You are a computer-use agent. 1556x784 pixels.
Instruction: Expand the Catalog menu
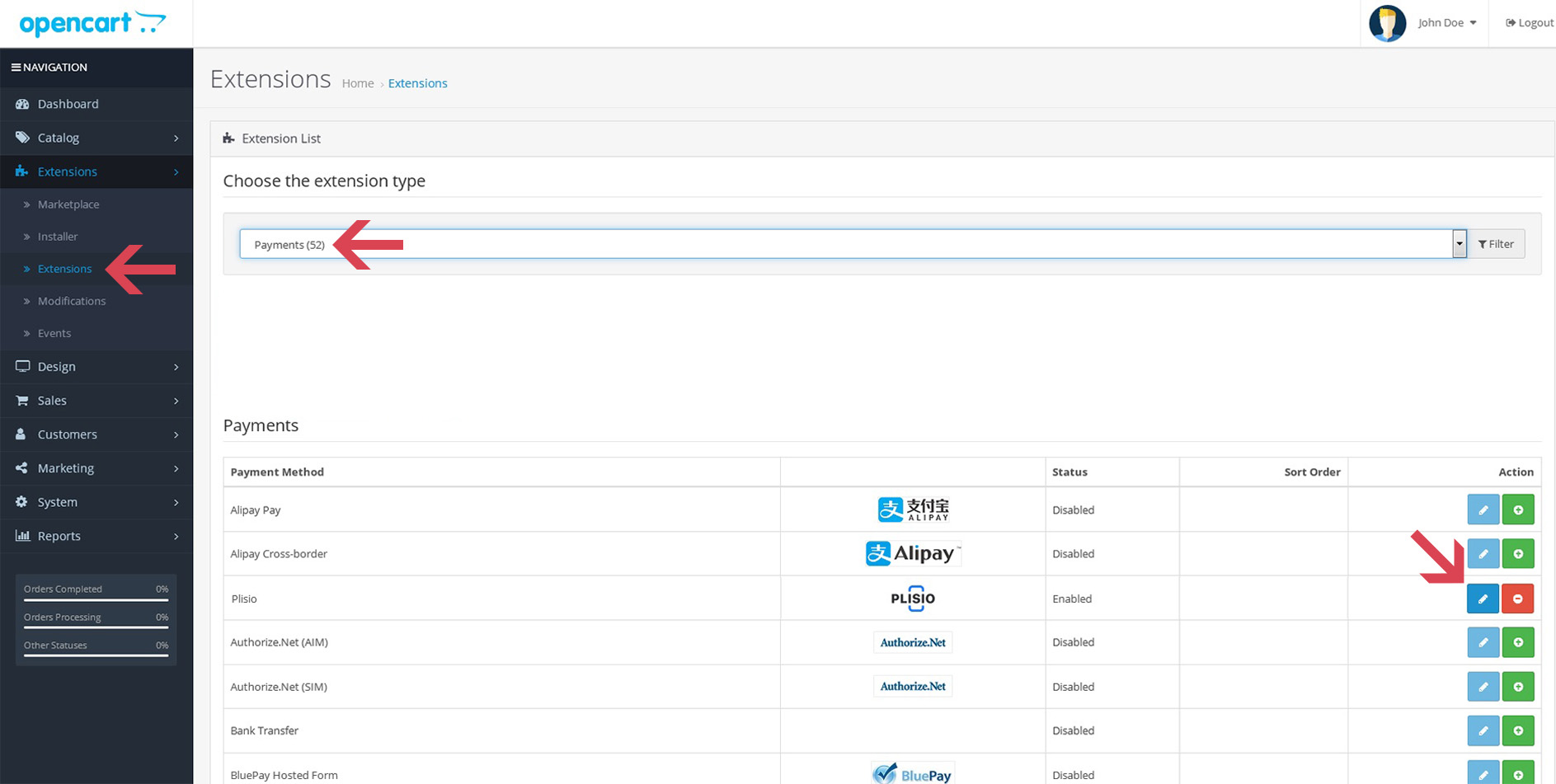tap(96, 138)
